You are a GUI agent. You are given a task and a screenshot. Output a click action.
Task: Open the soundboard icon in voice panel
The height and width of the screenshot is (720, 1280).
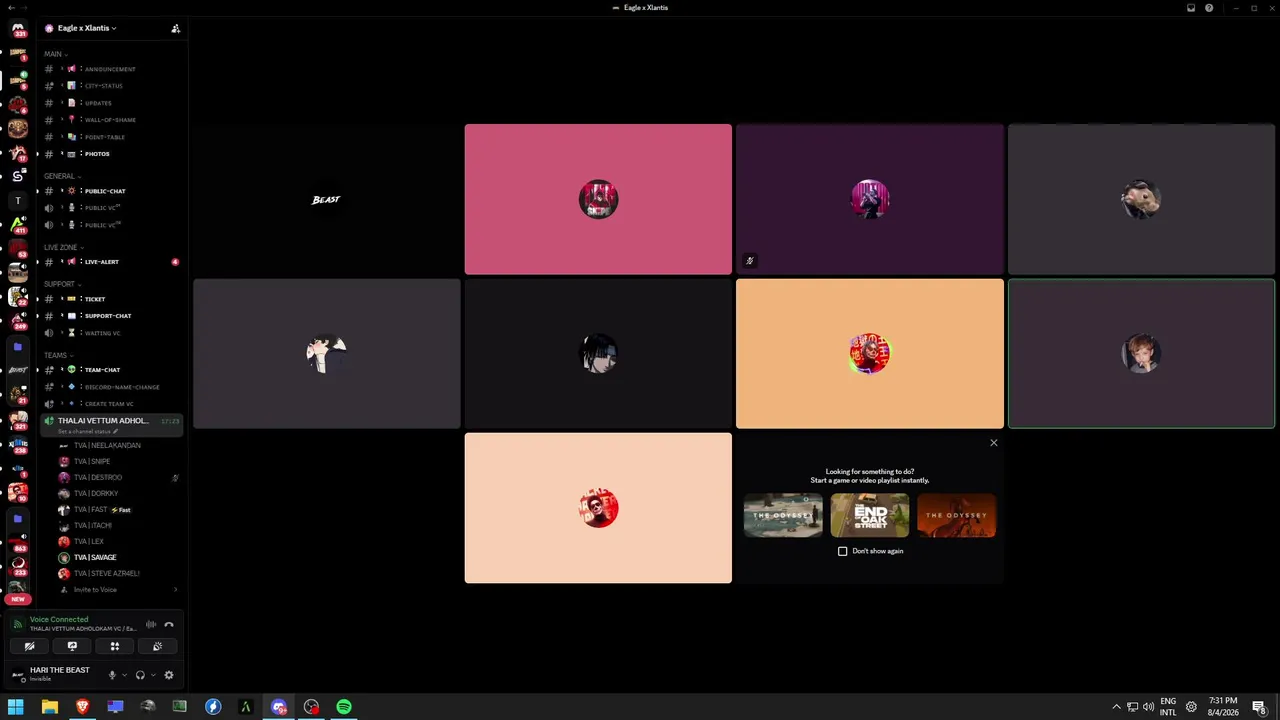pos(157,646)
